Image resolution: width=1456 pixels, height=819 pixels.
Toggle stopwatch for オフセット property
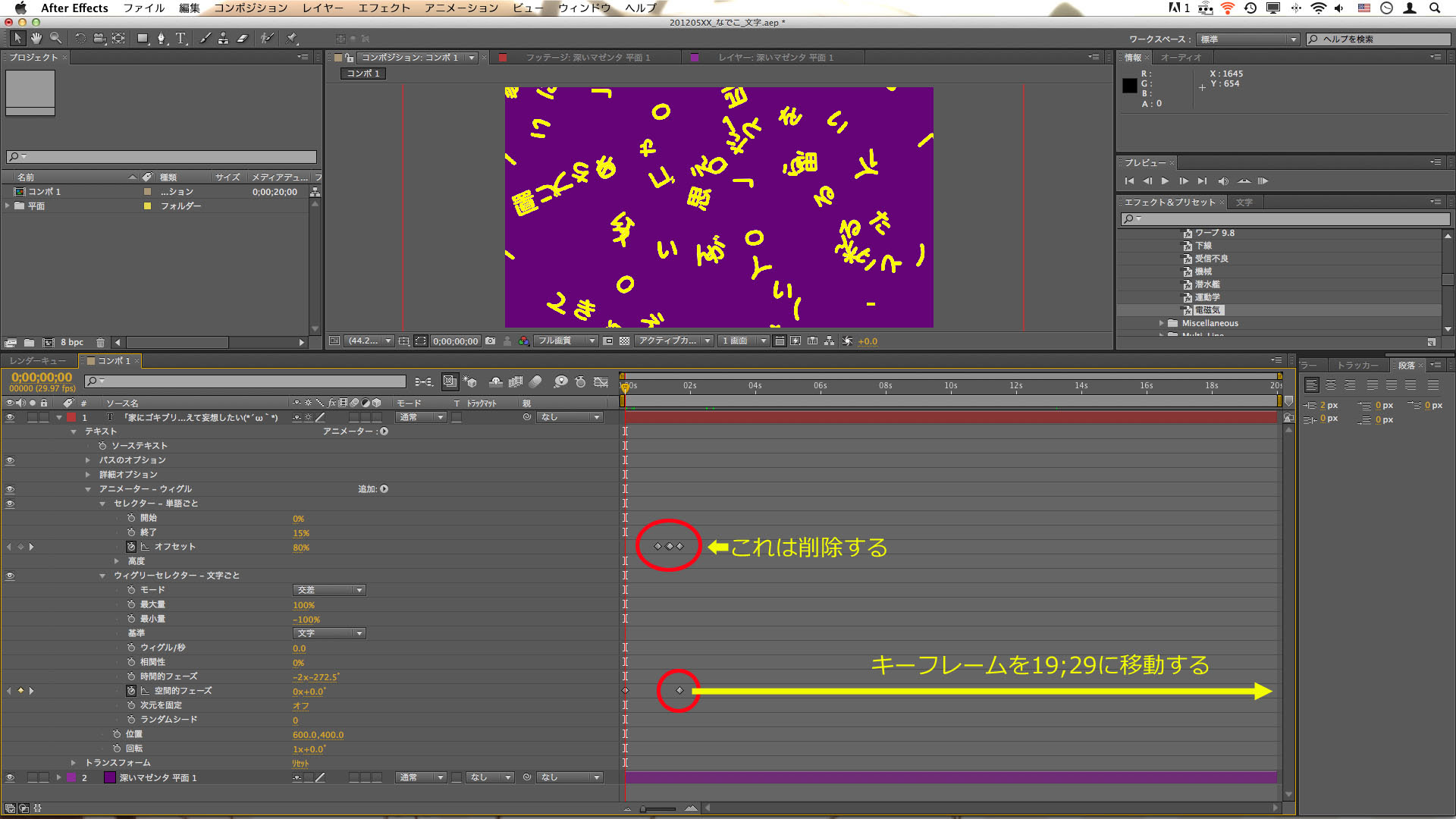click(x=131, y=547)
